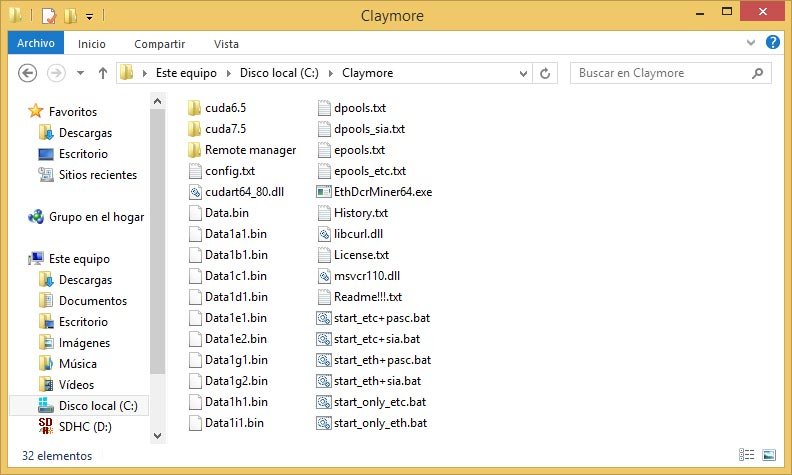Open the Inicio ribbon tab

(x=92, y=44)
